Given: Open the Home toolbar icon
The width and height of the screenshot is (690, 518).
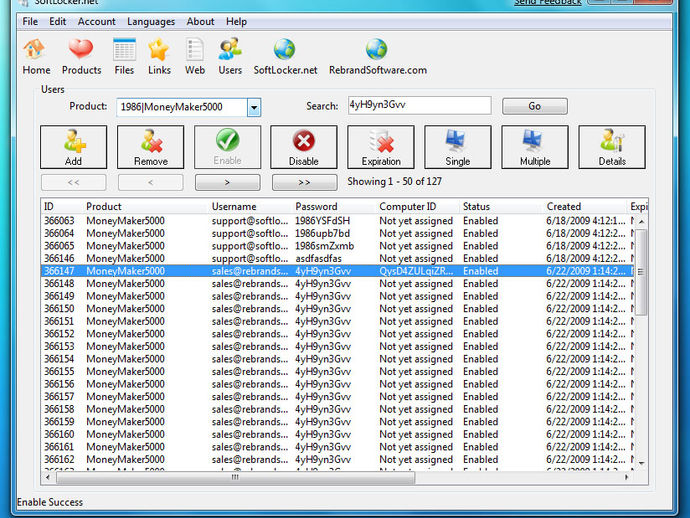Looking at the screenshot, I should (x=36, y=56).
